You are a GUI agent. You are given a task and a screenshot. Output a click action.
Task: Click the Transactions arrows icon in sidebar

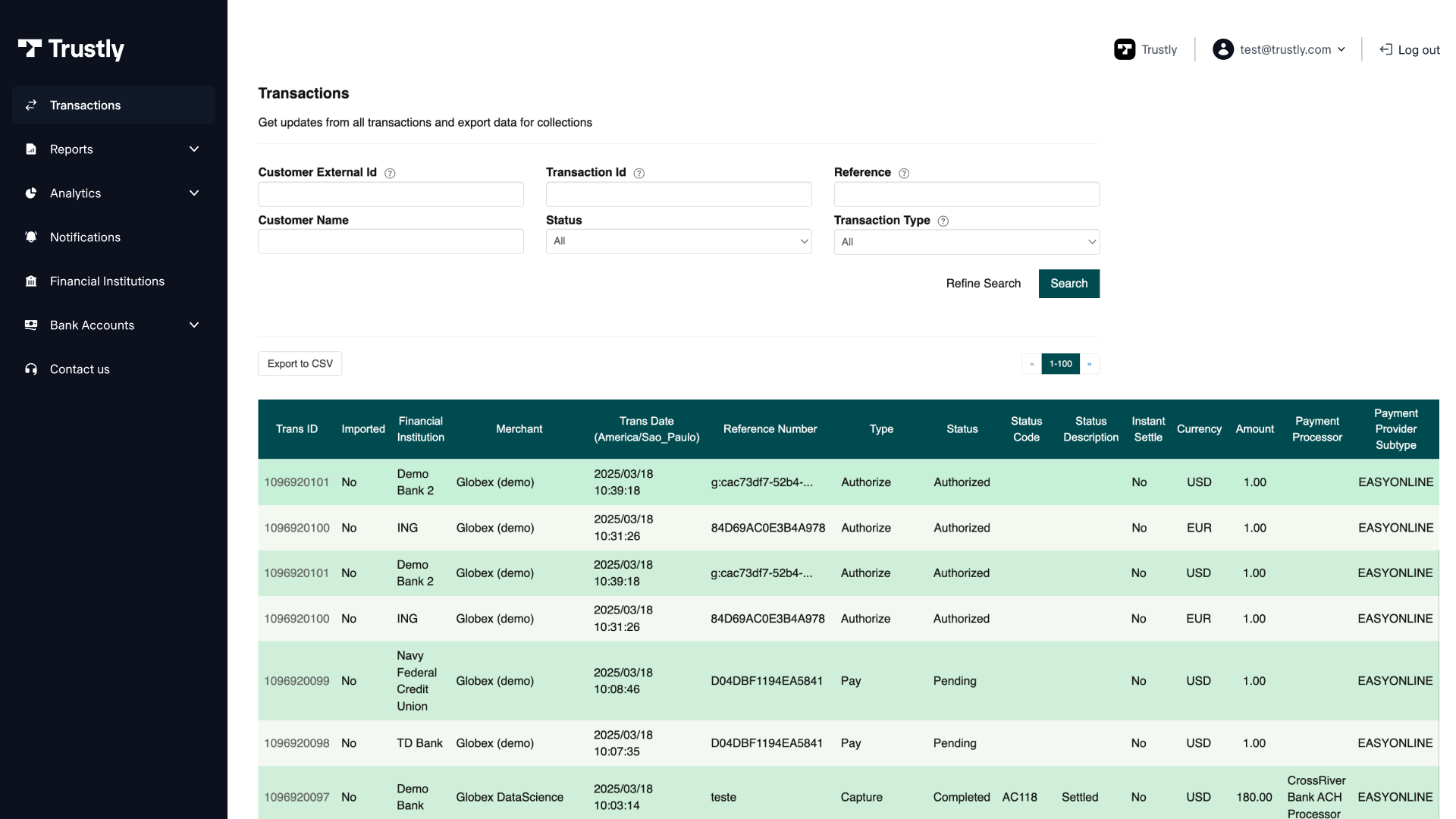pos(31,105)
